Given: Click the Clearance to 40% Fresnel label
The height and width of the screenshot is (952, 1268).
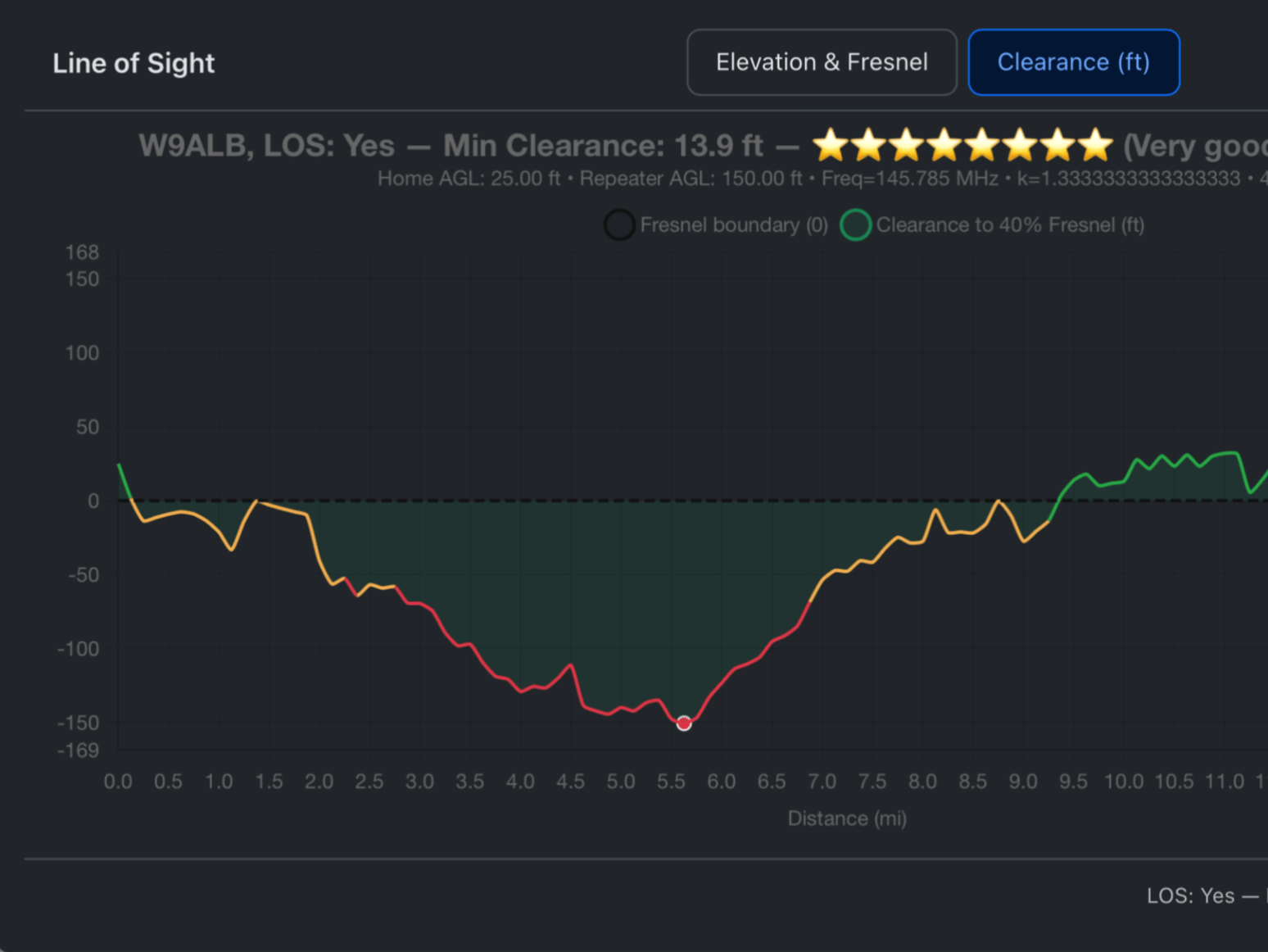Looking at the screenshot, I should point(1009,224).
